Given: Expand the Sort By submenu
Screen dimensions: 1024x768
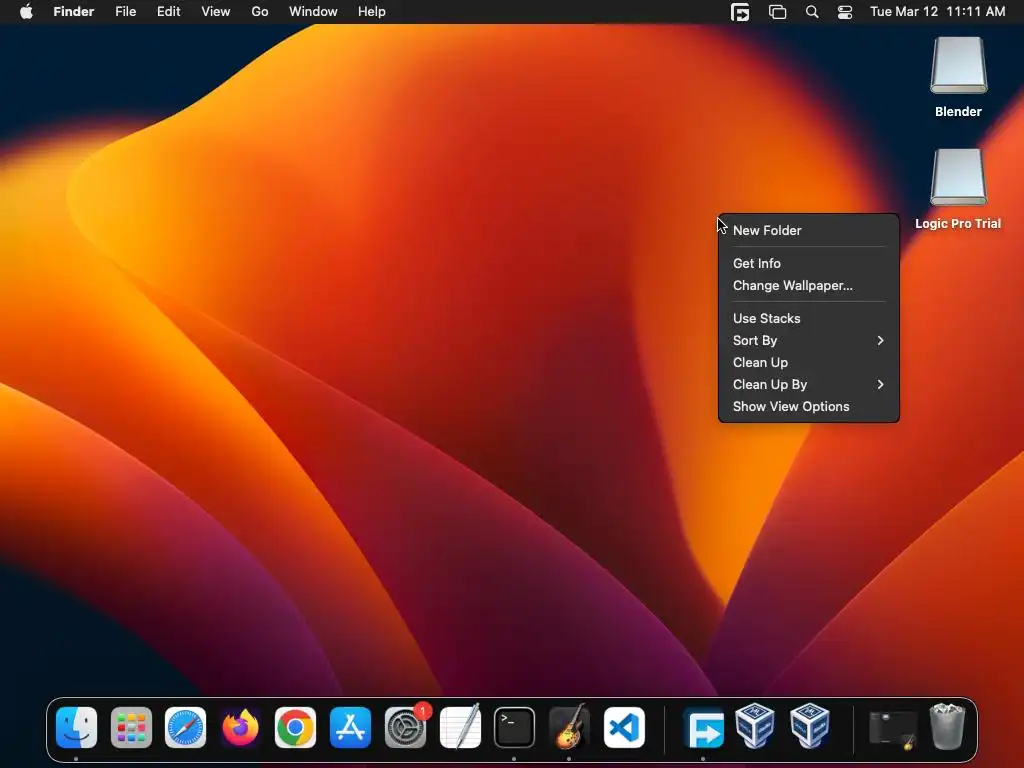Looking at the screenshot, I should pos(808,340).
